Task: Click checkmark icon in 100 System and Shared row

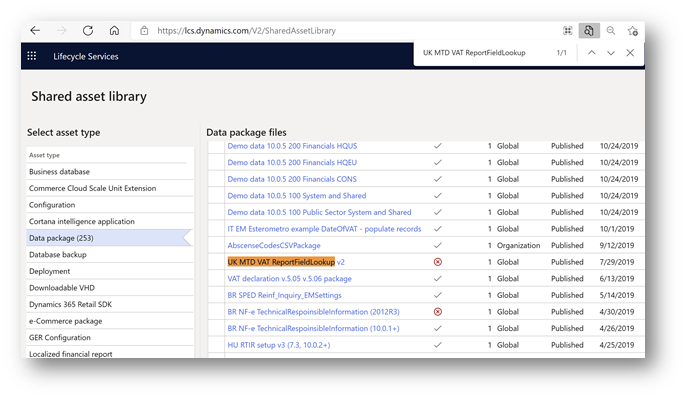Action: (438, 196)
